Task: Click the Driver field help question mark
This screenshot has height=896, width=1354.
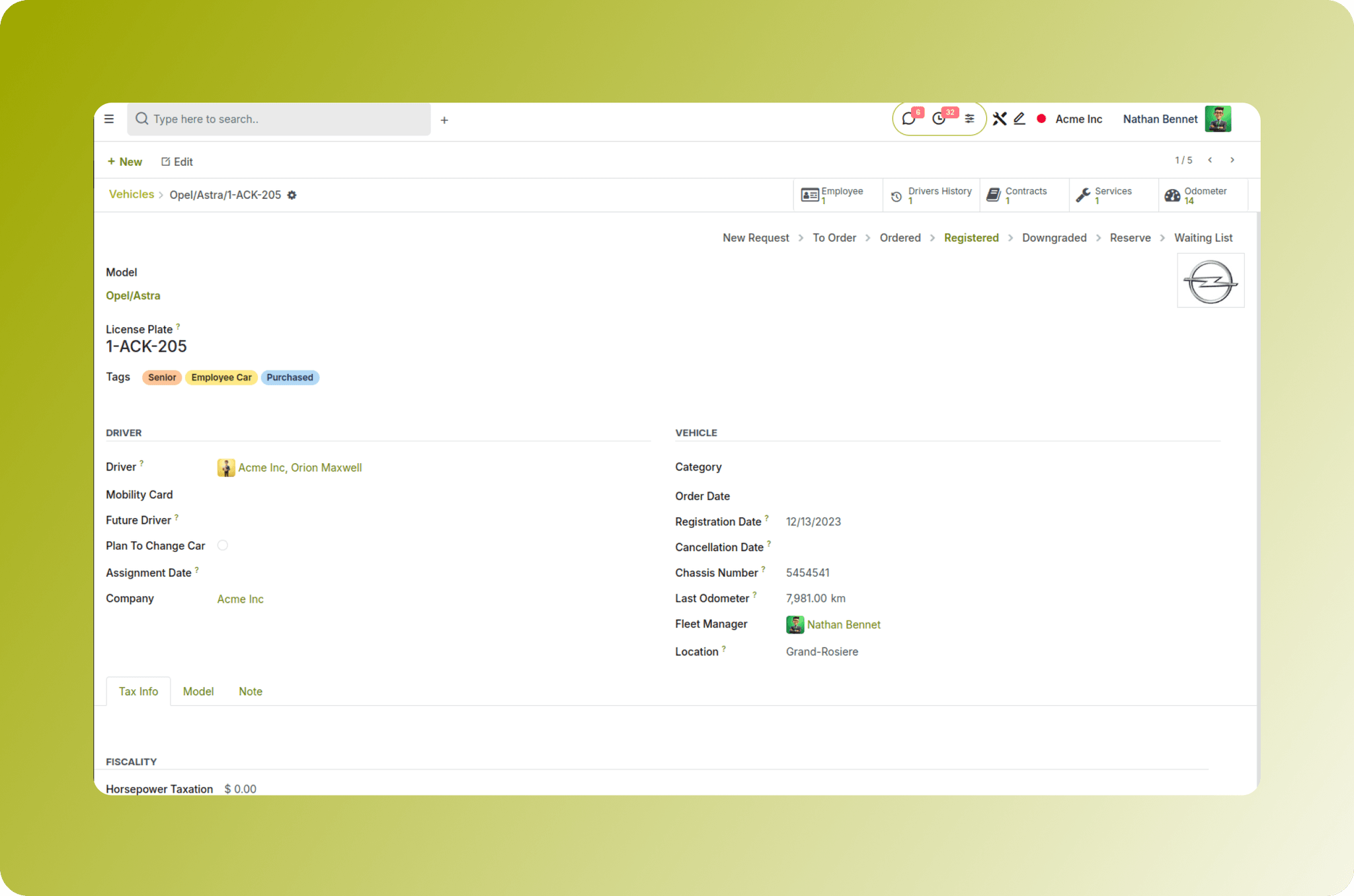Action: (141, 464)
